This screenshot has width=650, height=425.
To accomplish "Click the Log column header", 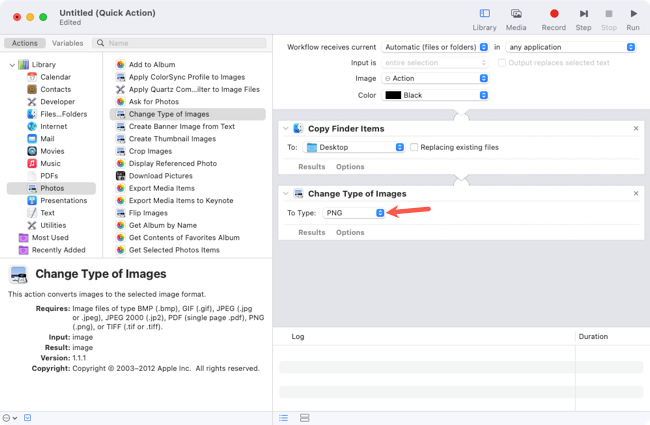I will click(x=298, y=337).
